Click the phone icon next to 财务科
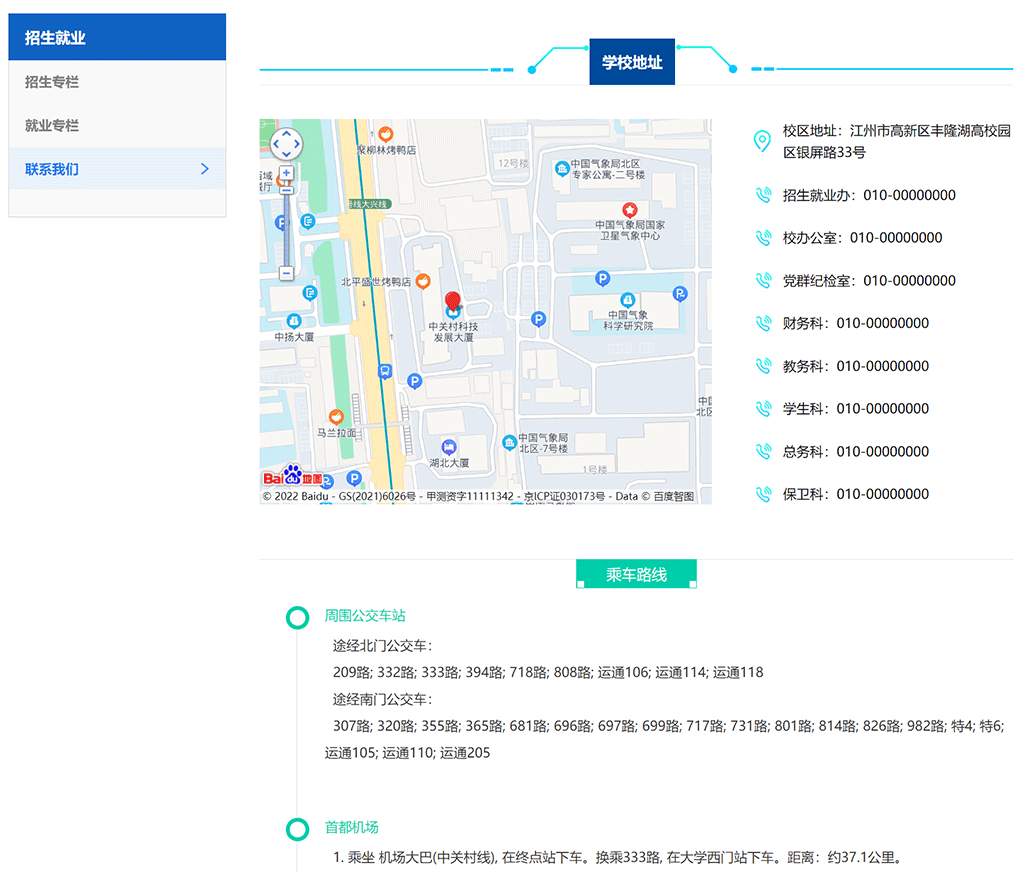The width and height of the screenshot is (1024, 872). tap(763, 323)
